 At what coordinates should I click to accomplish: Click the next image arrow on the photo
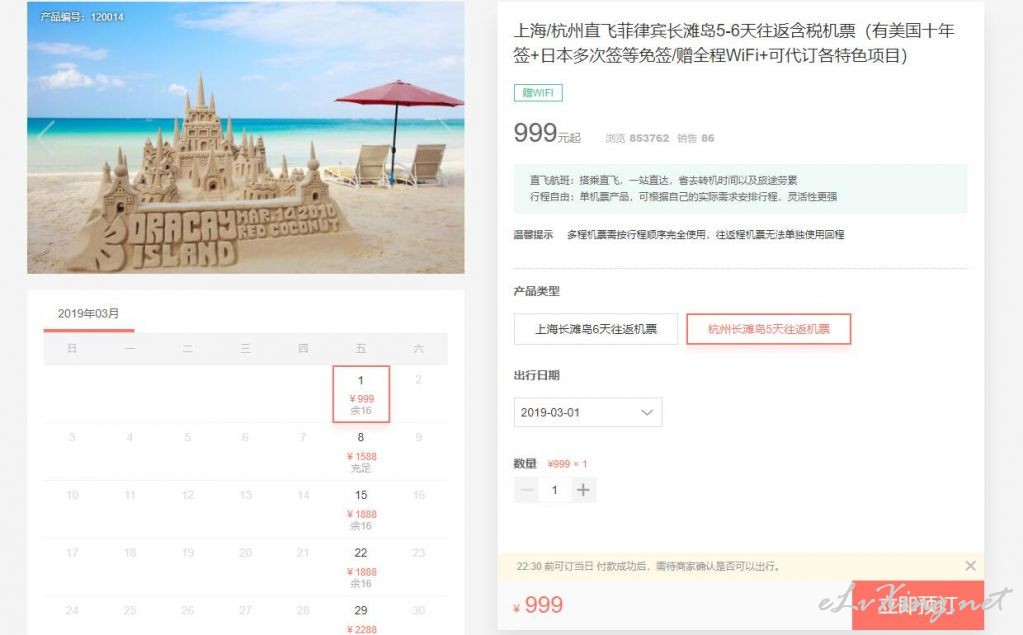pos(446,137)
